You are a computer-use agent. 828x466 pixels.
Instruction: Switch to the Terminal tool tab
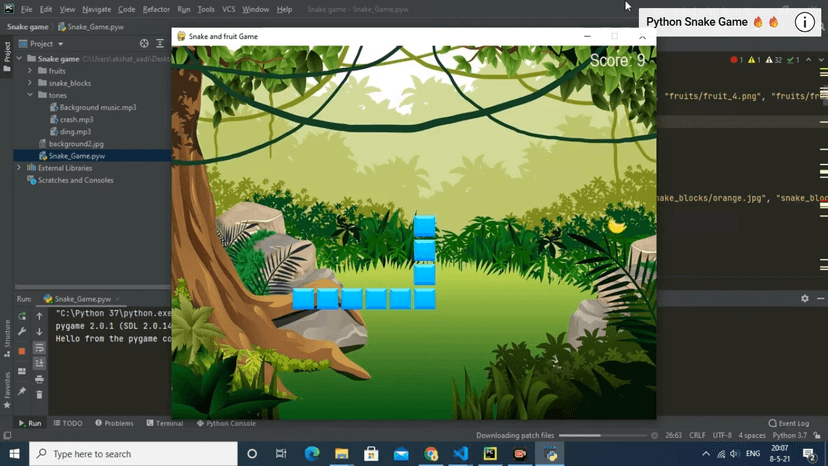pyautogui.click(x=165, y=423)
